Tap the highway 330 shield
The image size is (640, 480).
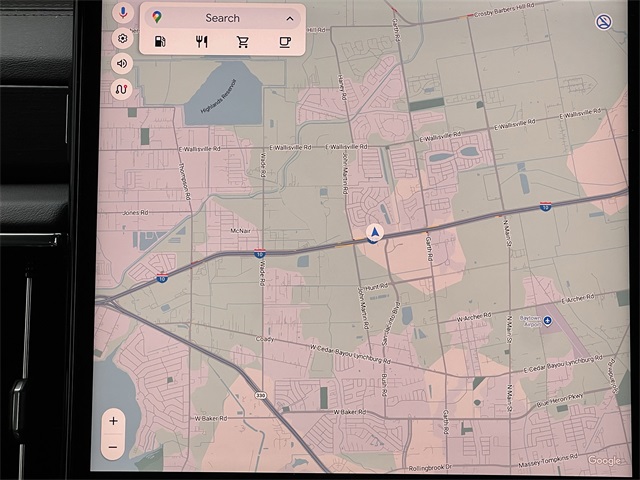tap(260, 395)
